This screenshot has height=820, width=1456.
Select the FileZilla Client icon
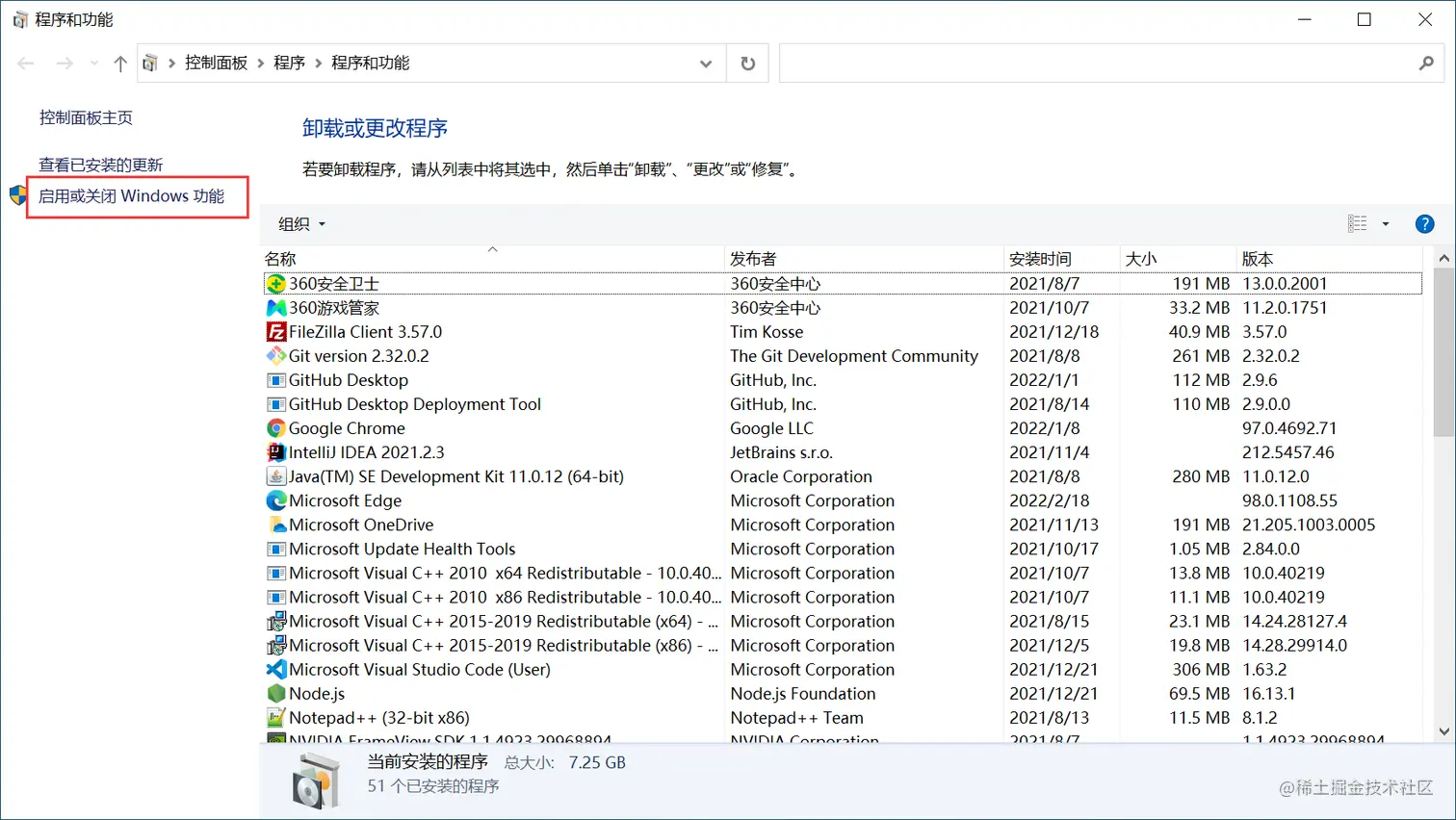coord(276,332)
